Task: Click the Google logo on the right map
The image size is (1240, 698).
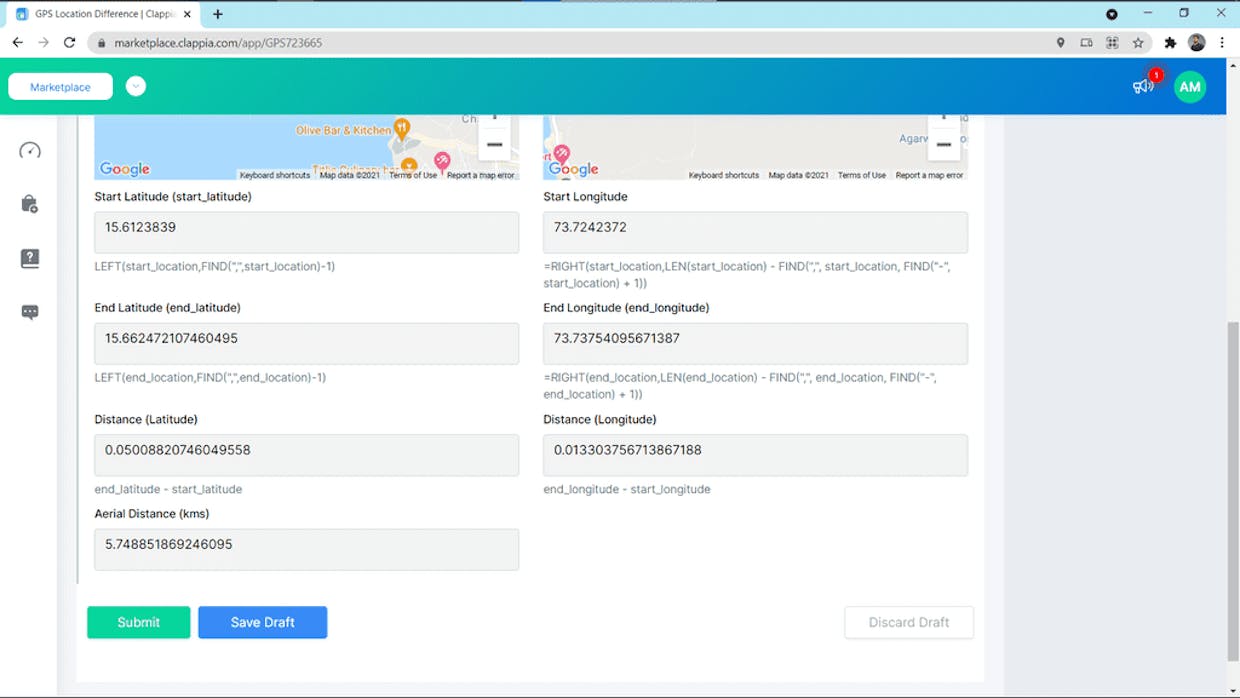Action: (574, 169)
